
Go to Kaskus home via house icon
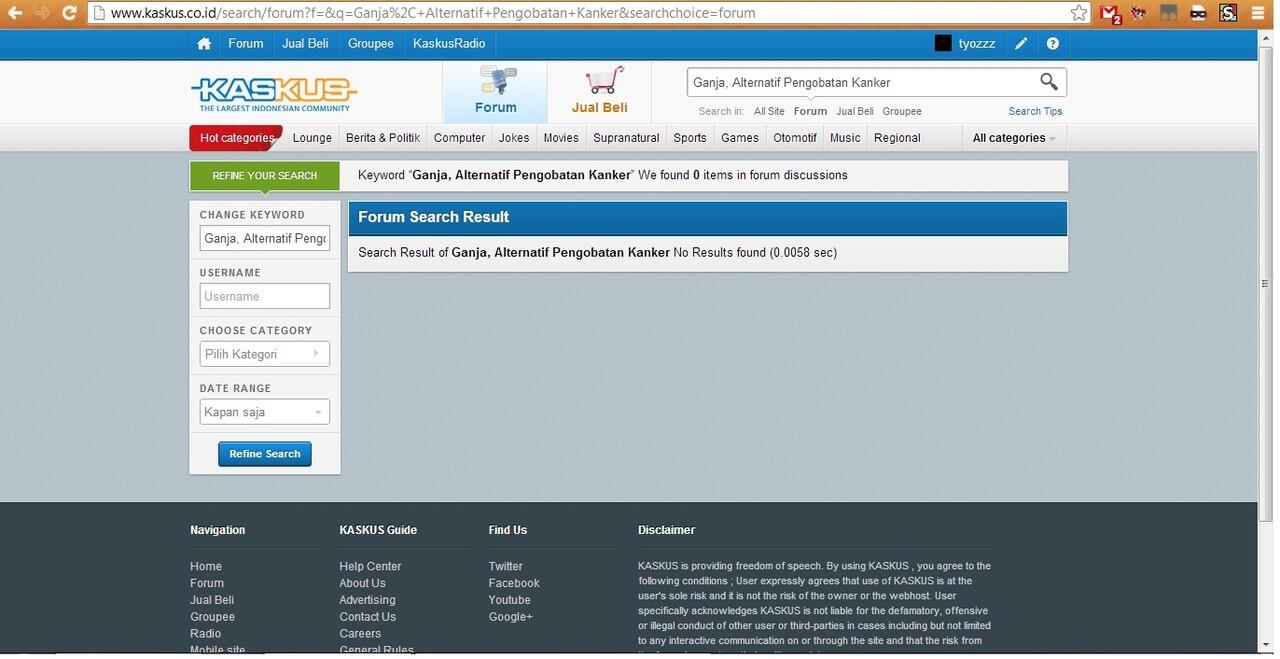tap(204, 44)
